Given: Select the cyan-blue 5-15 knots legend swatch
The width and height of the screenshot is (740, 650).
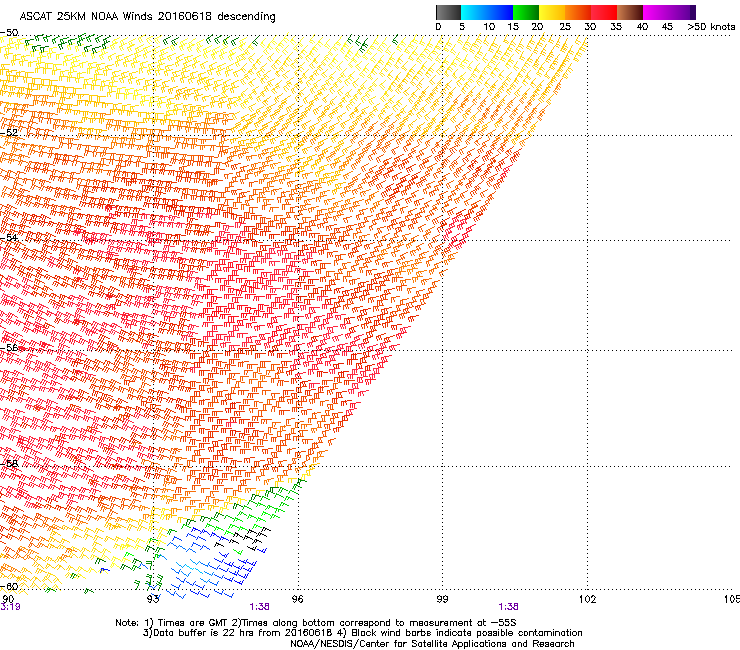Looking at the screenshot, I should [487, 12].
